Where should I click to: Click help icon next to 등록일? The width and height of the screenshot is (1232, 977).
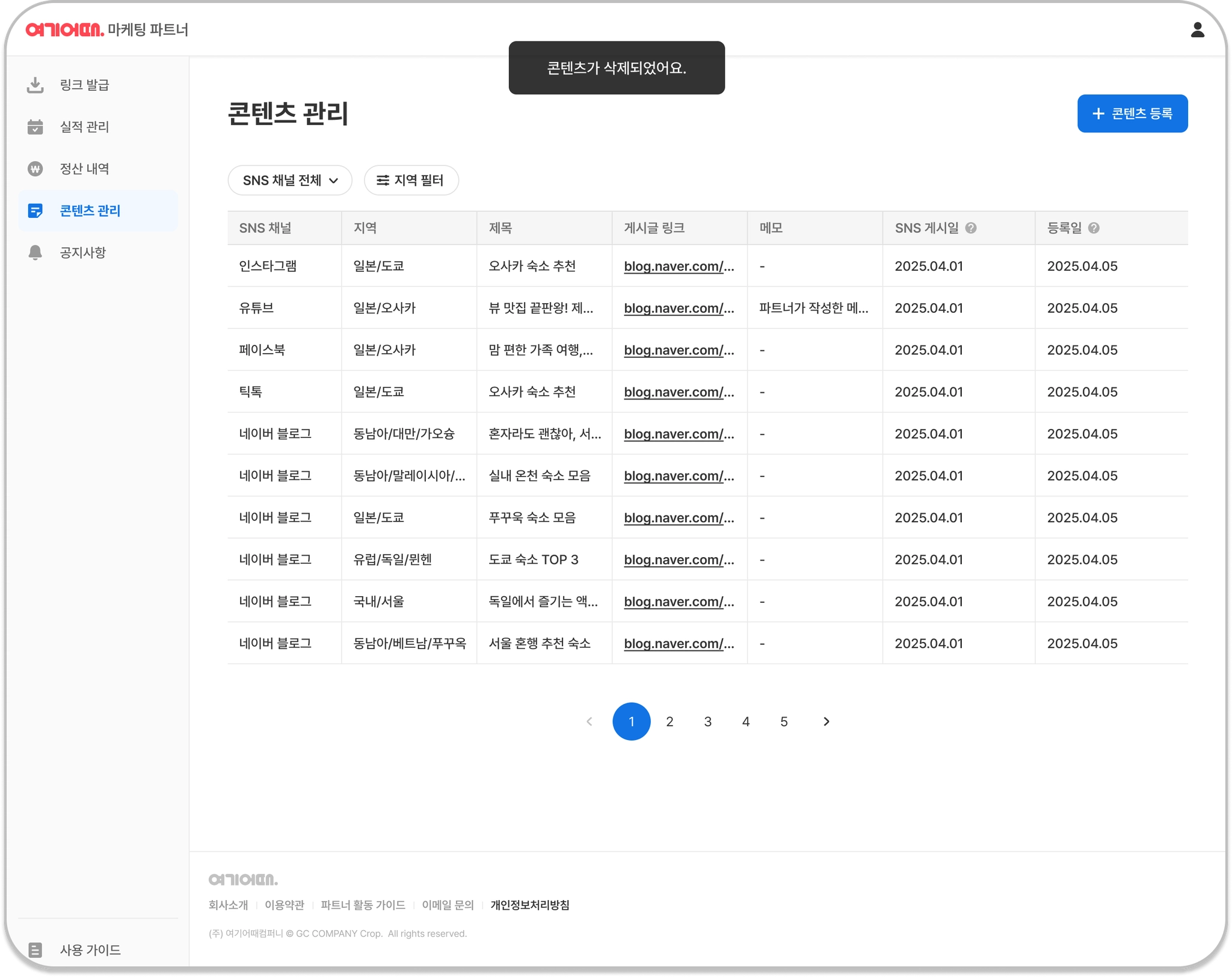[x=1094, y=228]
